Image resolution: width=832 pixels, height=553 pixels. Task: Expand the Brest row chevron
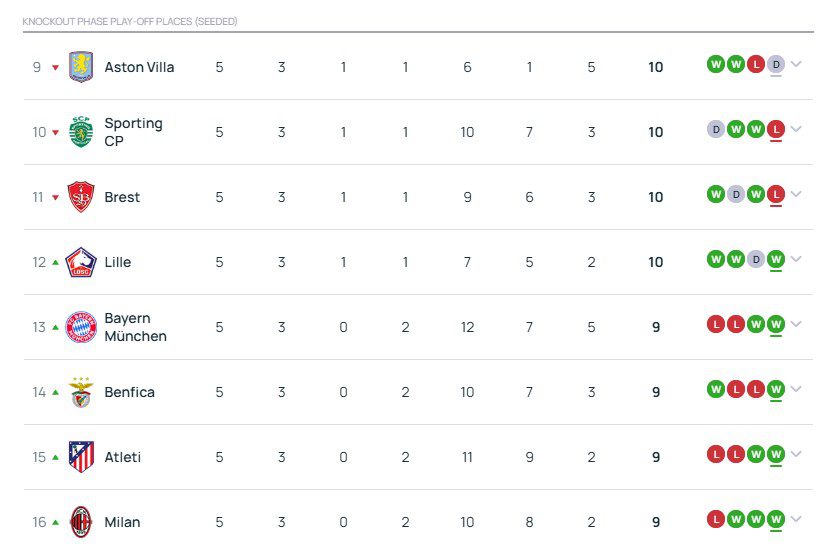pyautogui.click(x=796, y=195)
